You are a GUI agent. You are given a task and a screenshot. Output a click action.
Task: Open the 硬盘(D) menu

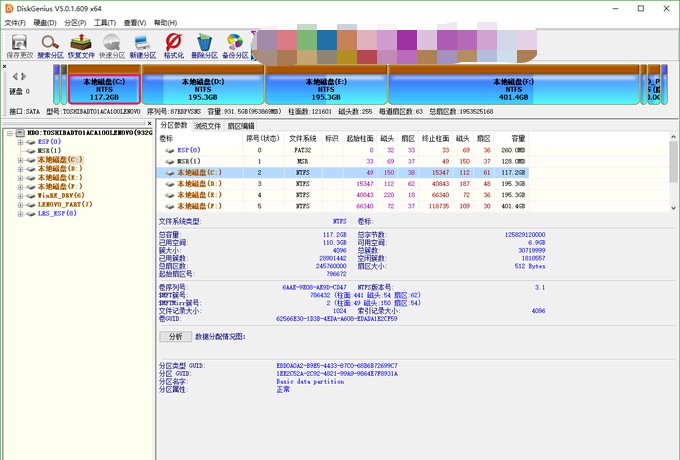click(44, 21)
